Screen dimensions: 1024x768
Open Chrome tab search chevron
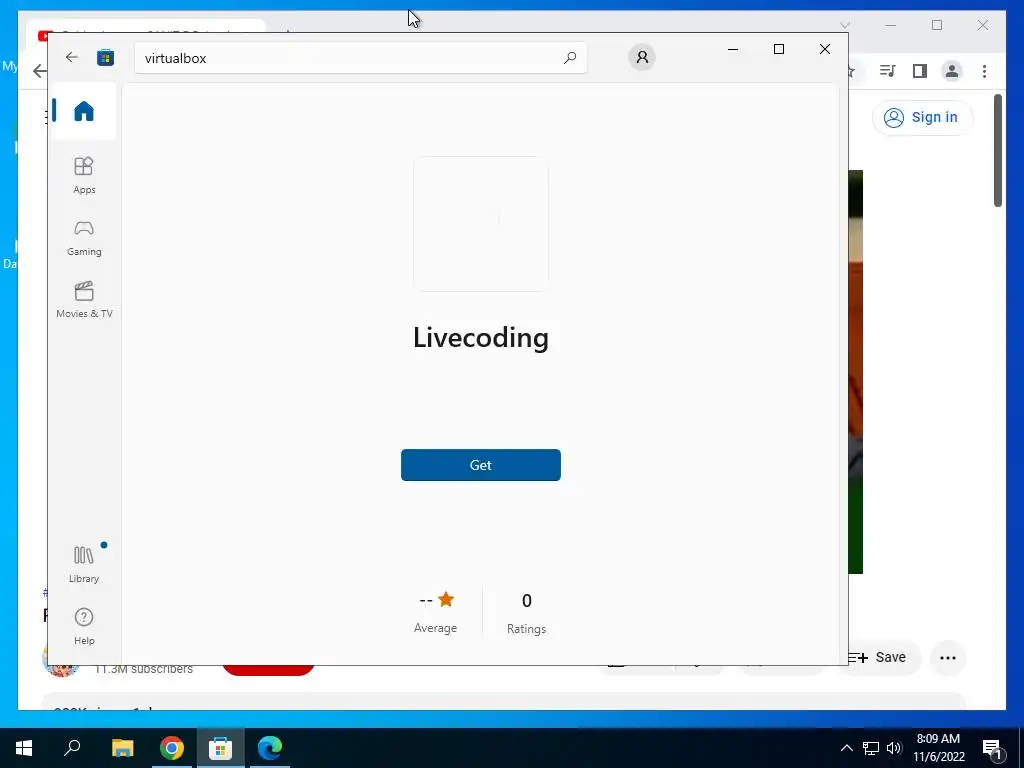click(844, 25)
